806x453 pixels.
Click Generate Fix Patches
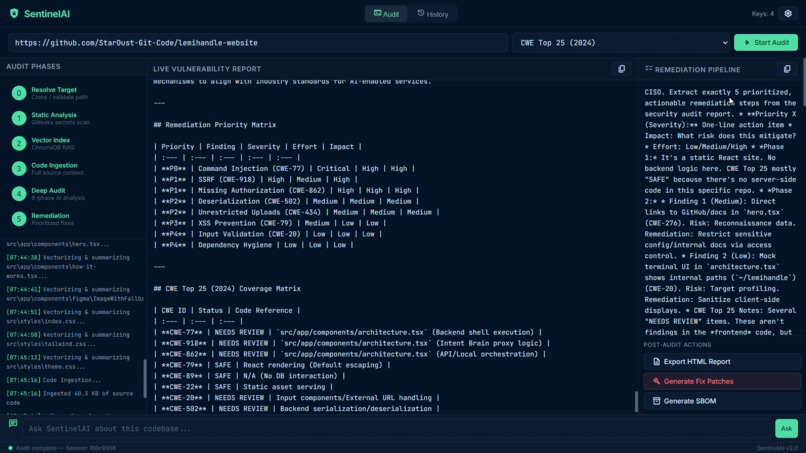722,381
